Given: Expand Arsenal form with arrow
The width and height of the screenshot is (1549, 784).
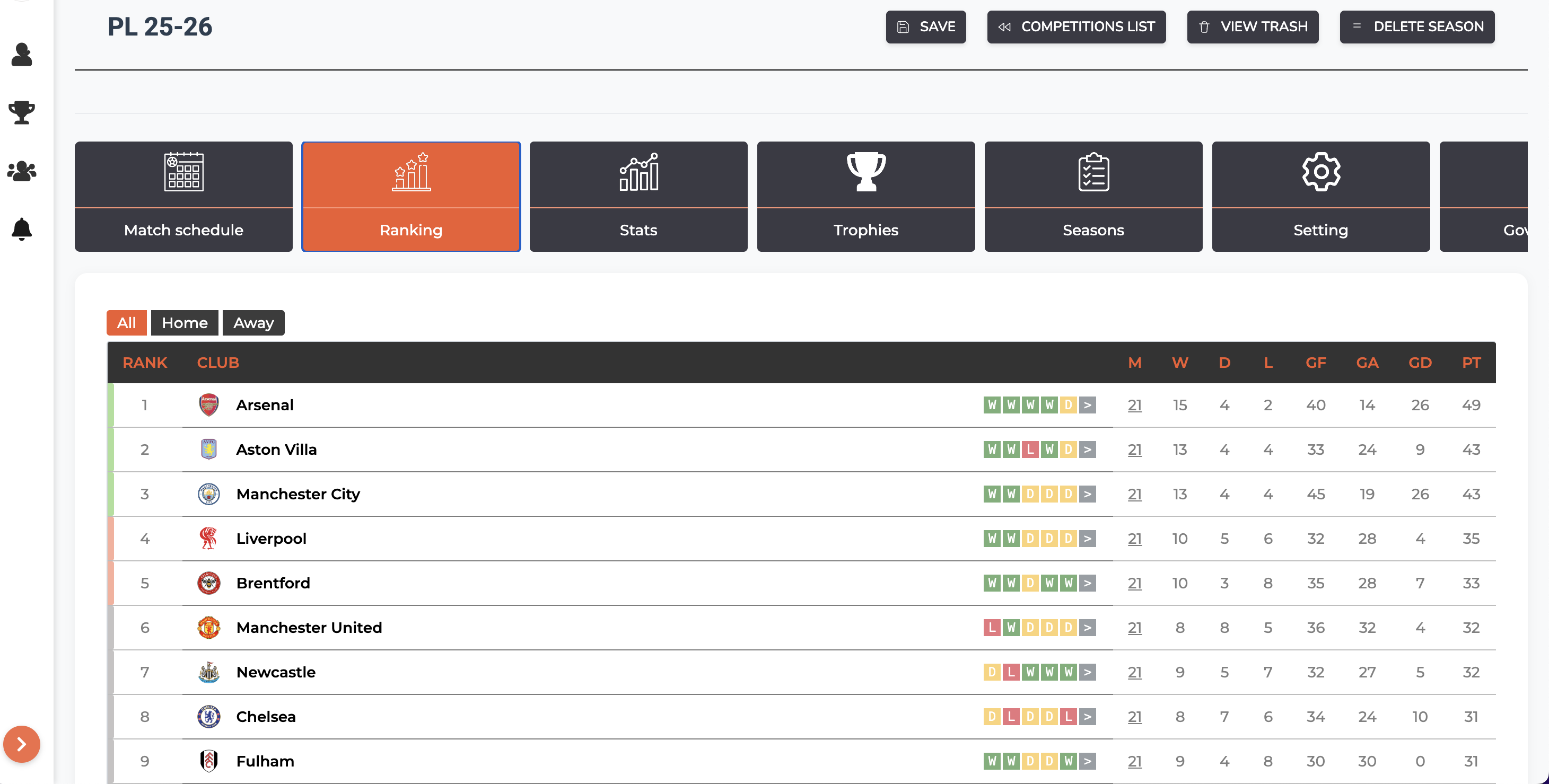Looking at the screenshot, I should (1087, 405).
